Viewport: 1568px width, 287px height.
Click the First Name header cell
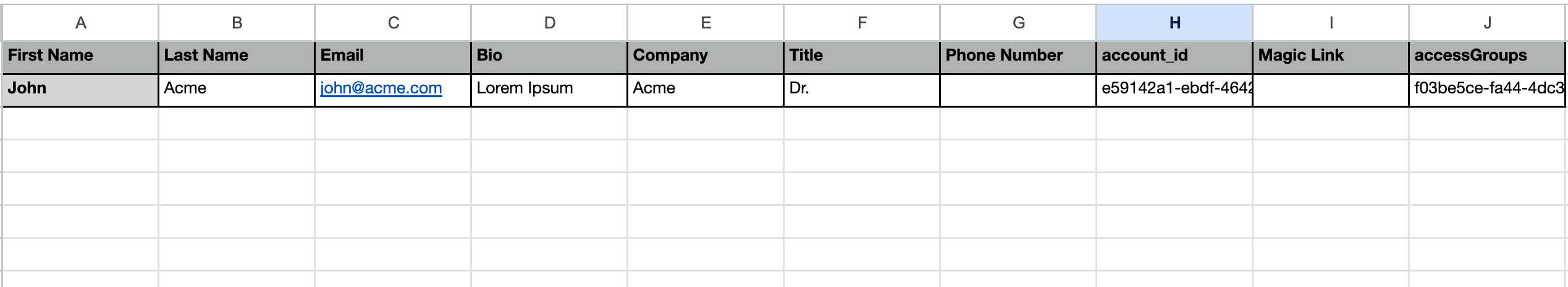pos(80,56)
